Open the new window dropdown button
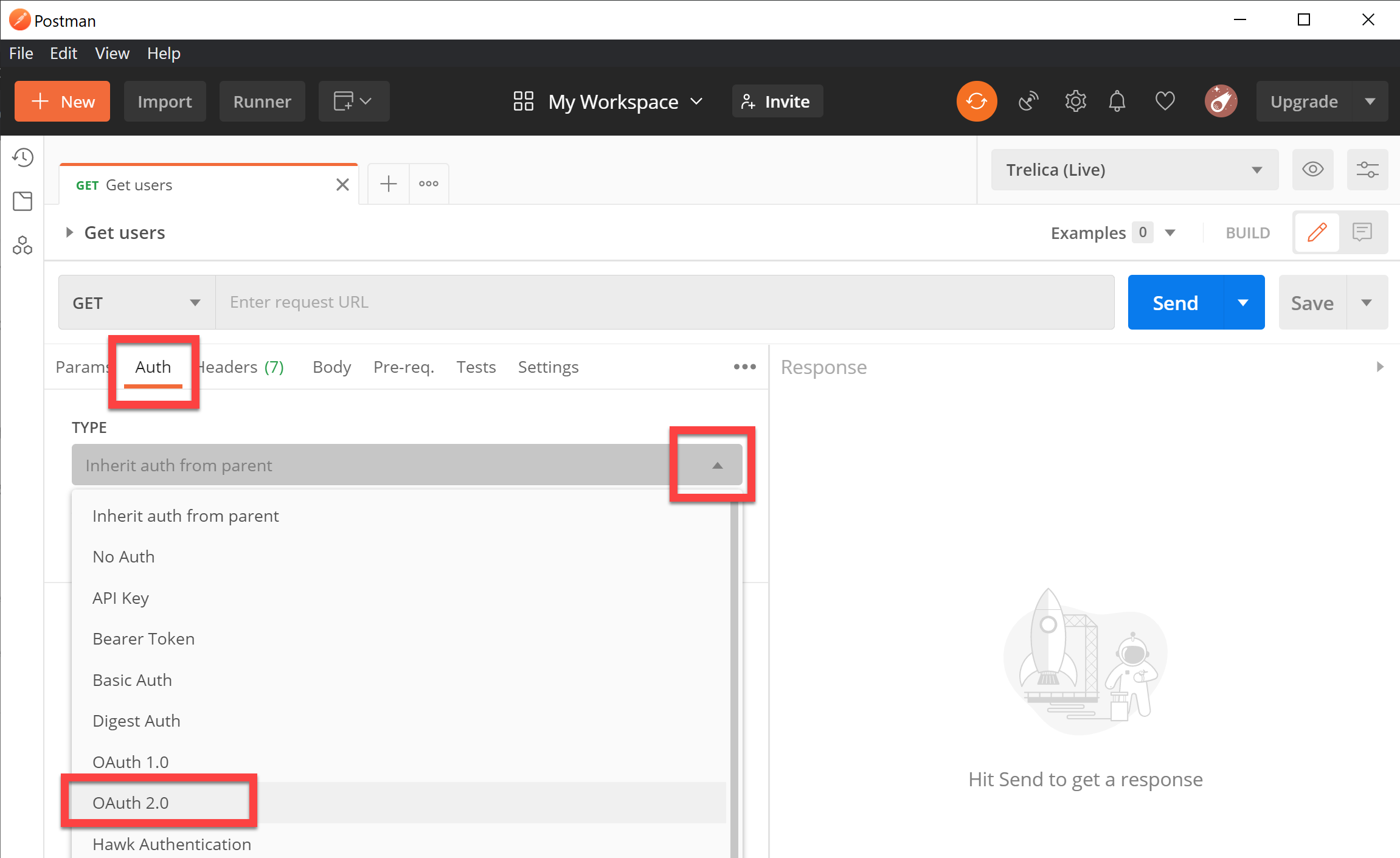The height and width of the screenshot is (858, 1400). coord(353,101)
